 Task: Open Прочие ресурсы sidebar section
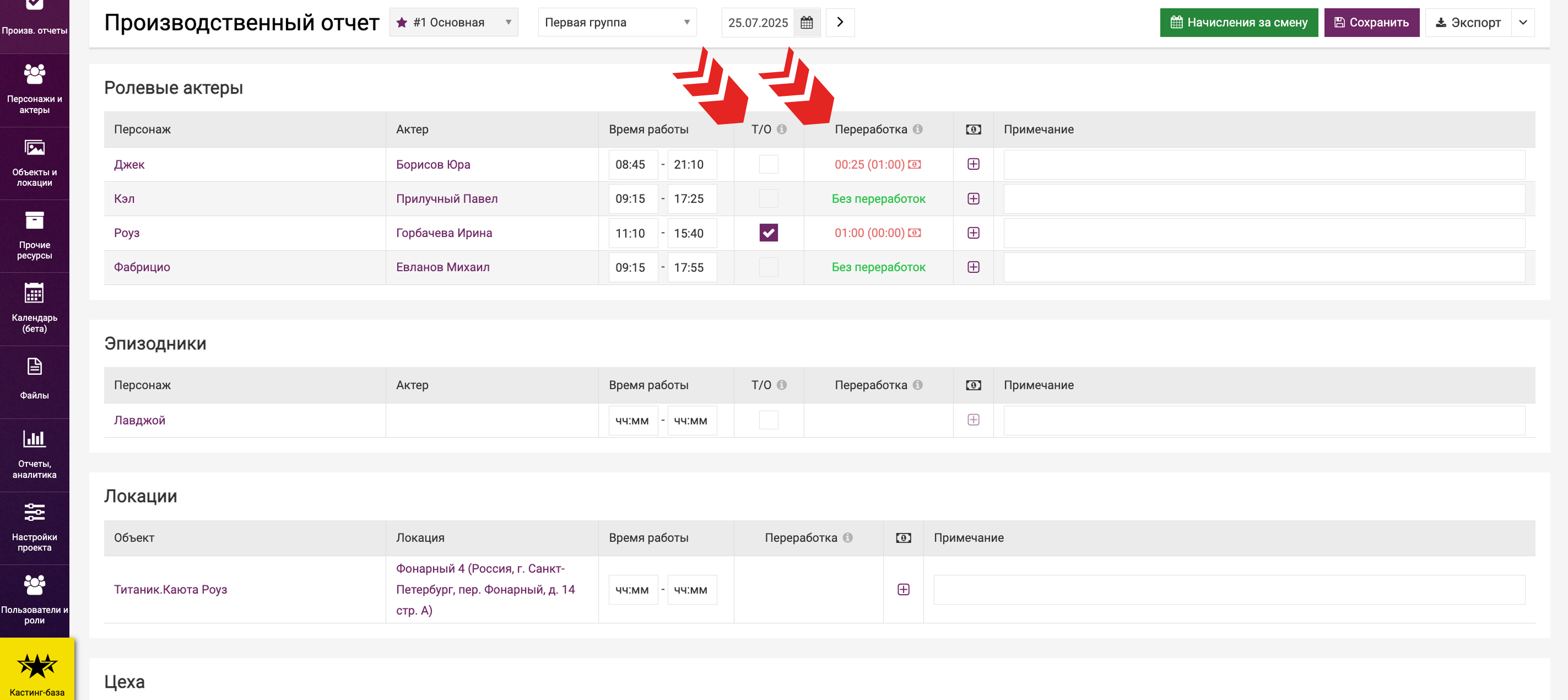(x=35, y=235)
